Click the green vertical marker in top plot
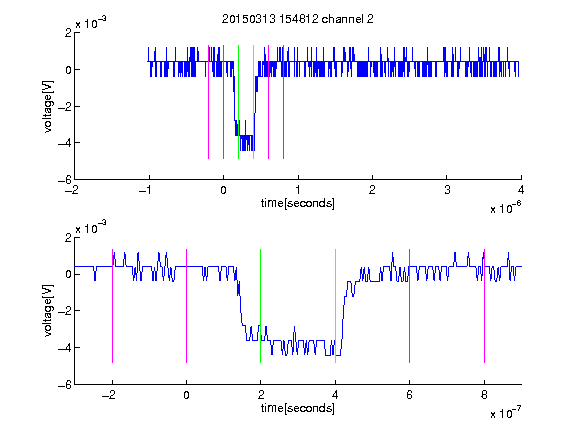Viewport: 576px width, 432px height. pos(238,102)
